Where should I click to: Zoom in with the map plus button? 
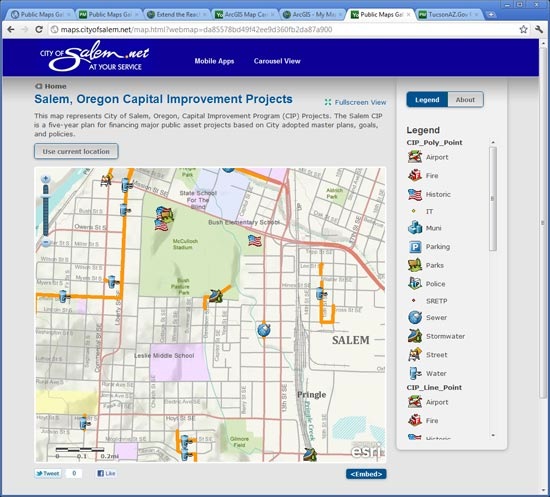tap(45, 179)
